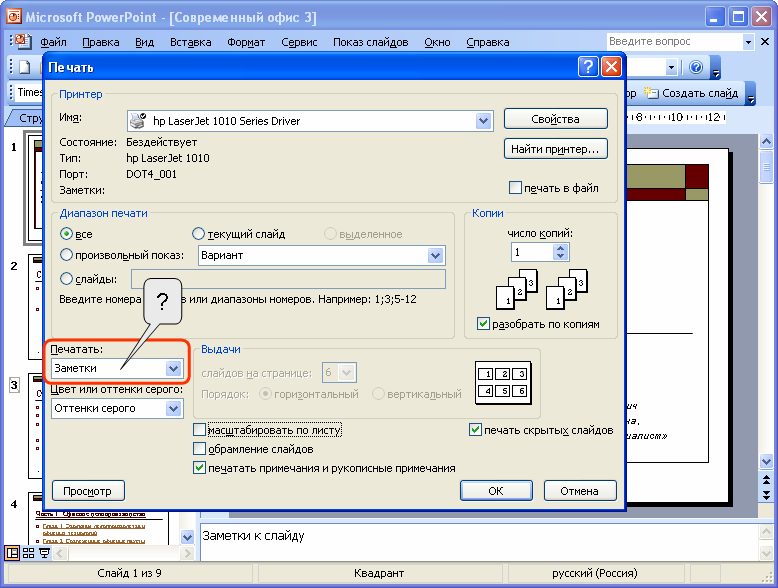Open the 'Введите вопрос' dropdown arrow

click(x=748, y=42)
